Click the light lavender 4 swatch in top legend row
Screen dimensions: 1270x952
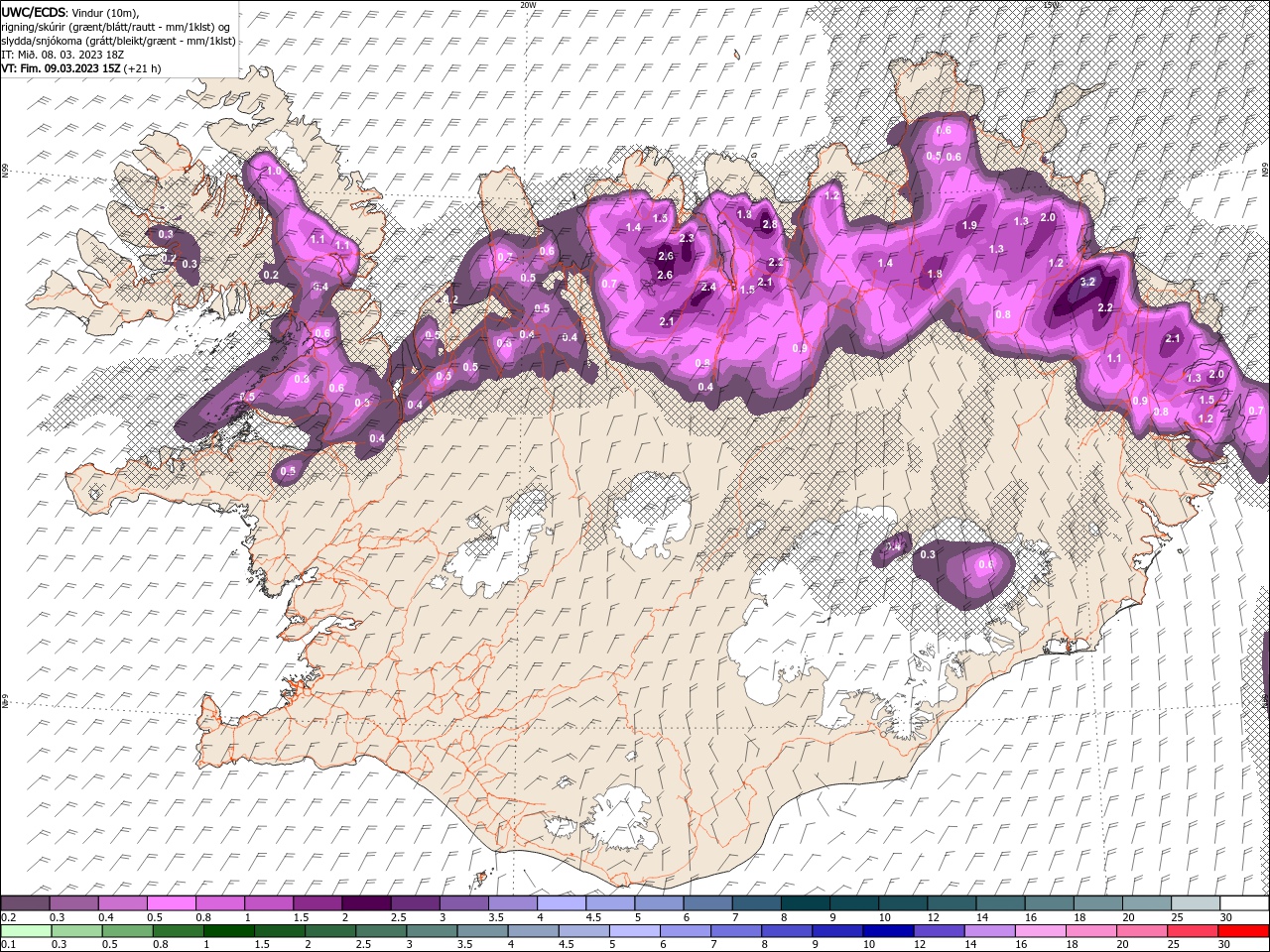click(x=561, y=903)
